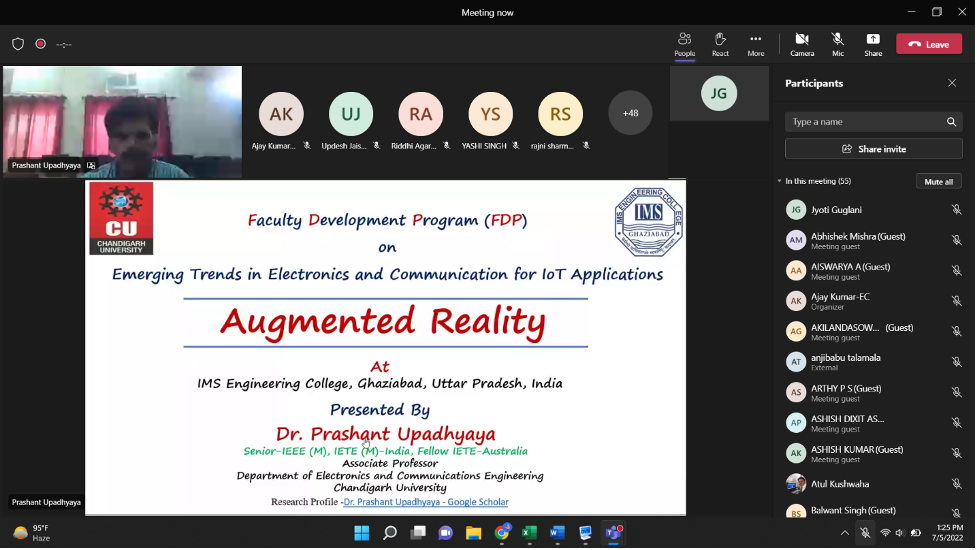Leave the meeting
The height and width of the screenshot is (550, 977).
pyautogui.click(x=928, y=44)
